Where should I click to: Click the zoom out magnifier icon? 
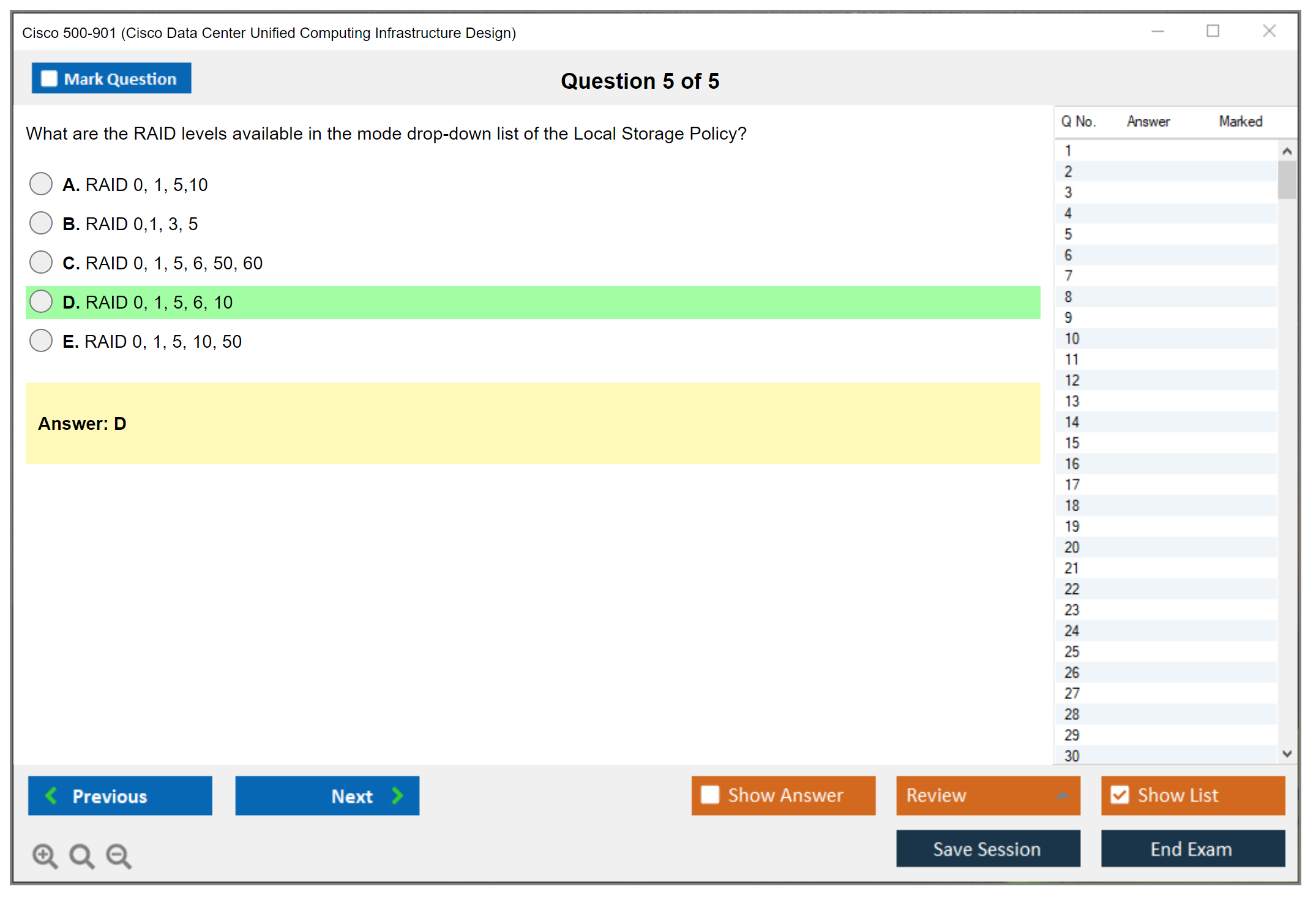tap(118, 855)
